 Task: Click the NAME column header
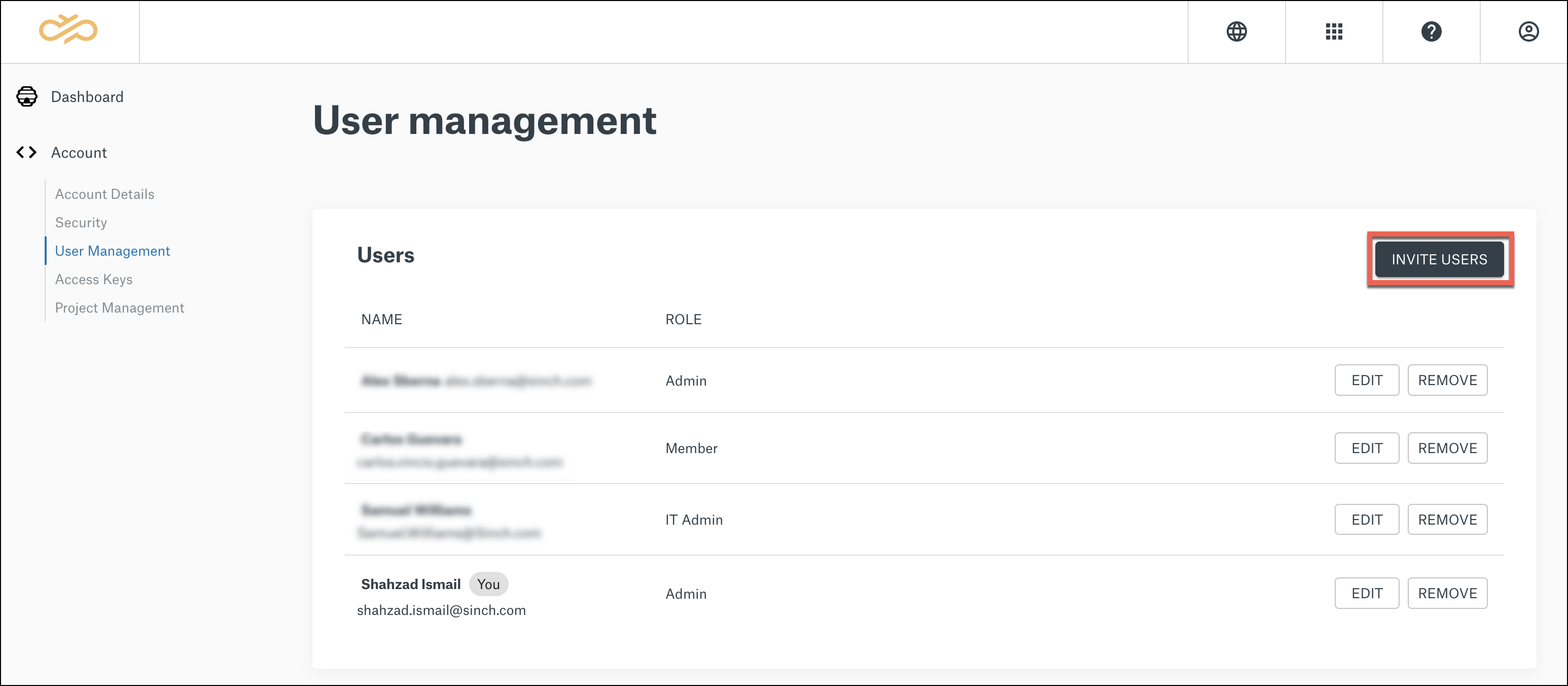coord(381,319)
